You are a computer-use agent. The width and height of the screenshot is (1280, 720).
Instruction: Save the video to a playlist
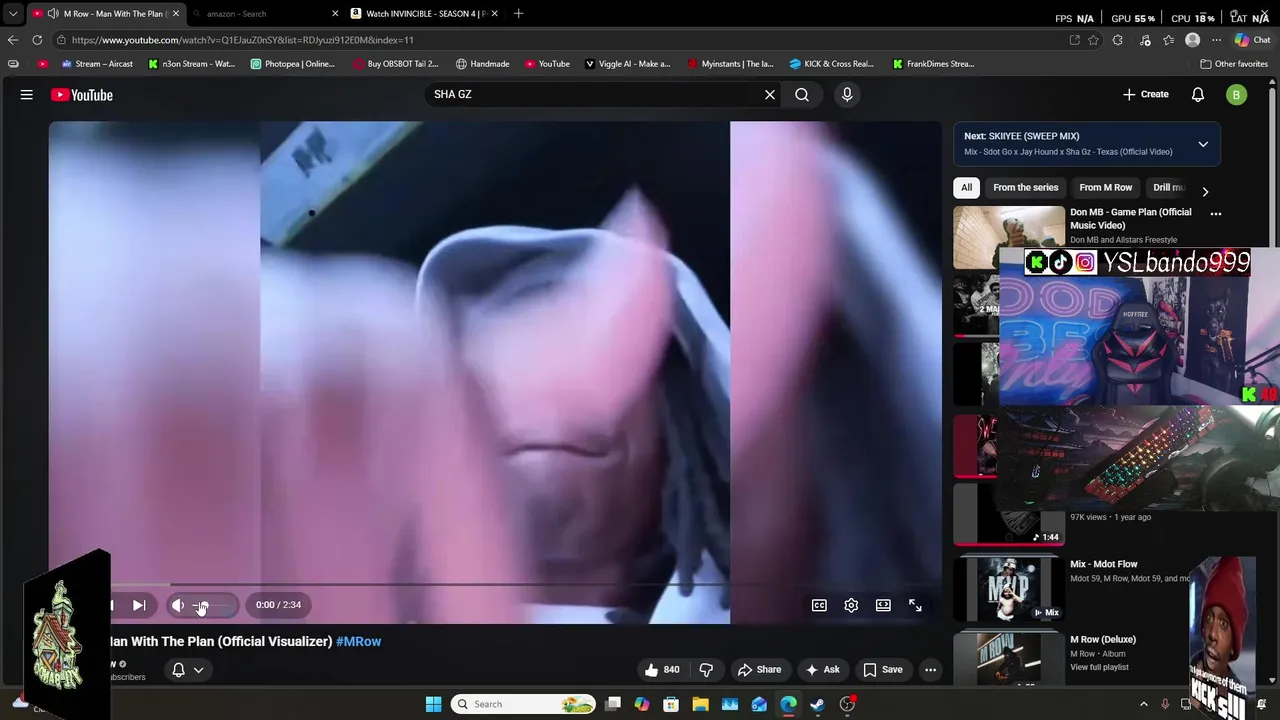tap(883, 670)
